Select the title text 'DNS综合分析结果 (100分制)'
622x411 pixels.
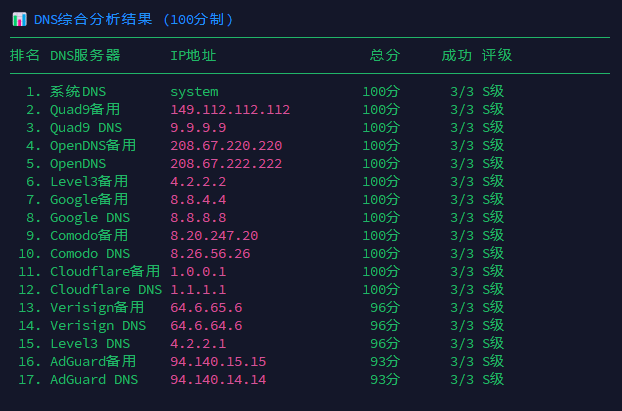pyautogui.click(x=134, y=19)
